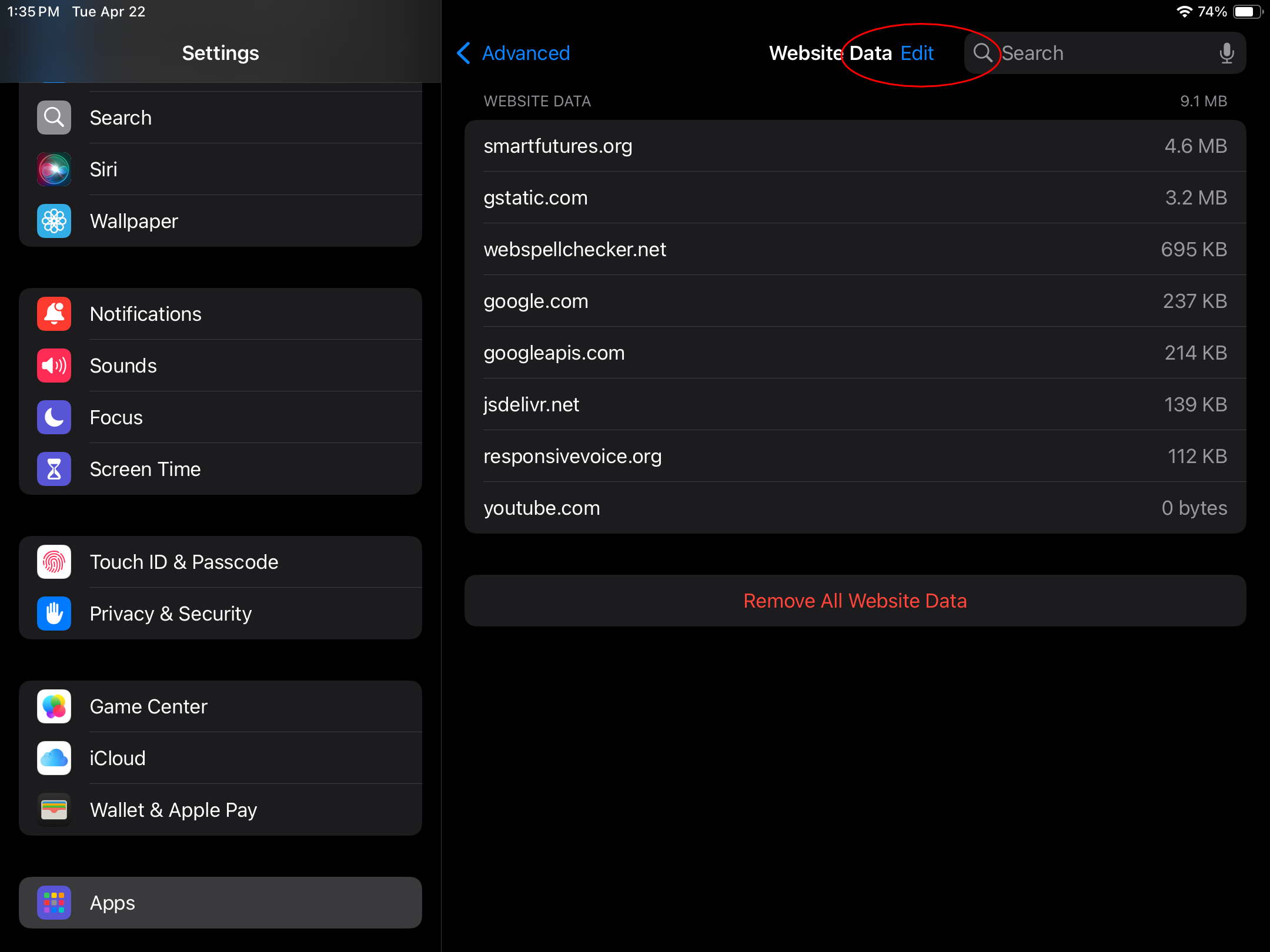The image size is (1270, 952).
Task: Select google.com website entry
Action: click(855, 301)
